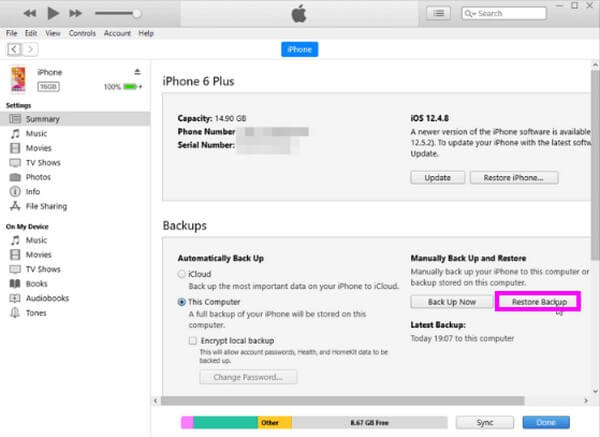This screenshot has width=600, height=437.
Task: Click the Capacity 14.90 GB text
Action: pyautogui.click(x=212, y=118)
